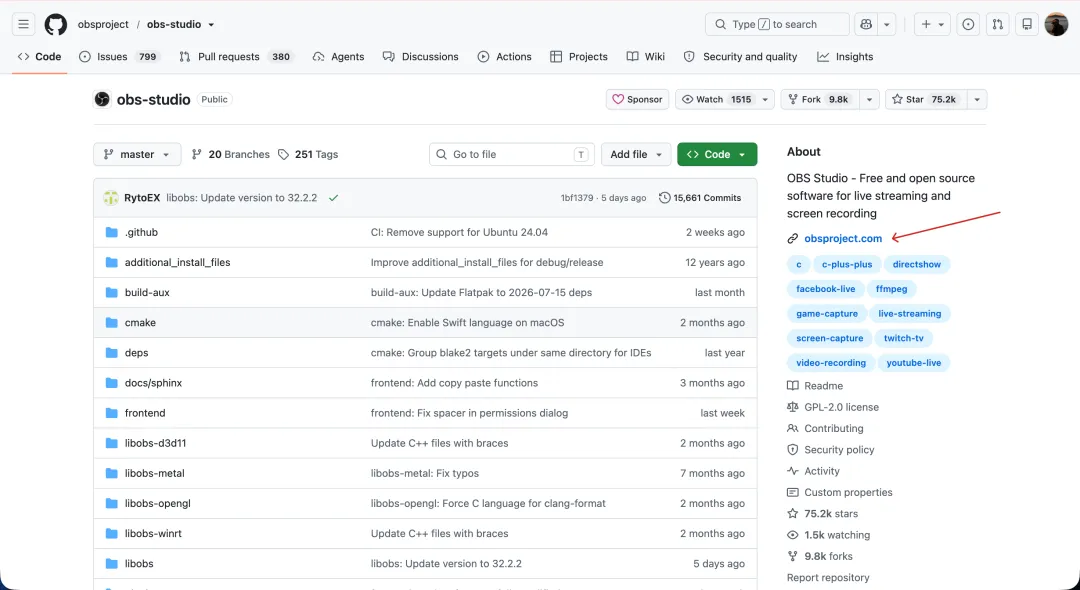Click the Activity pulse icon

click(x=793, y=471)
